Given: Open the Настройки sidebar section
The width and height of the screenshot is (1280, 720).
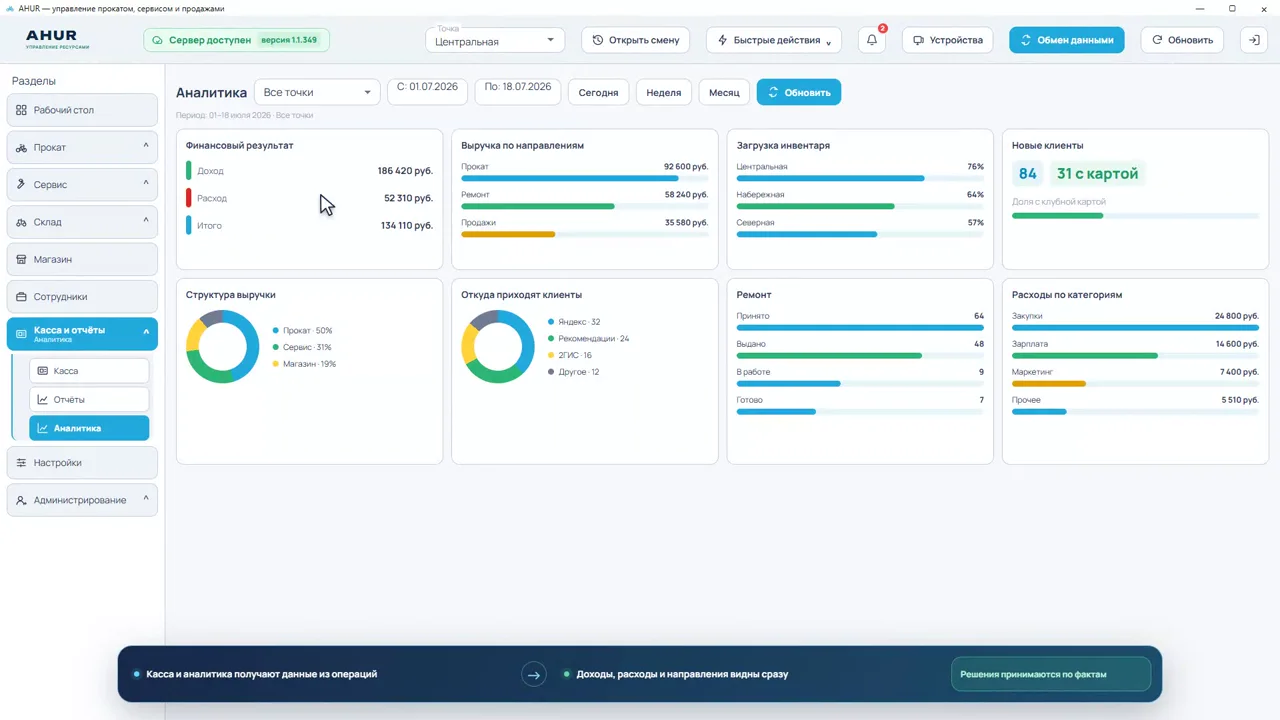Looking at the screenshot, I should (82, 463).
